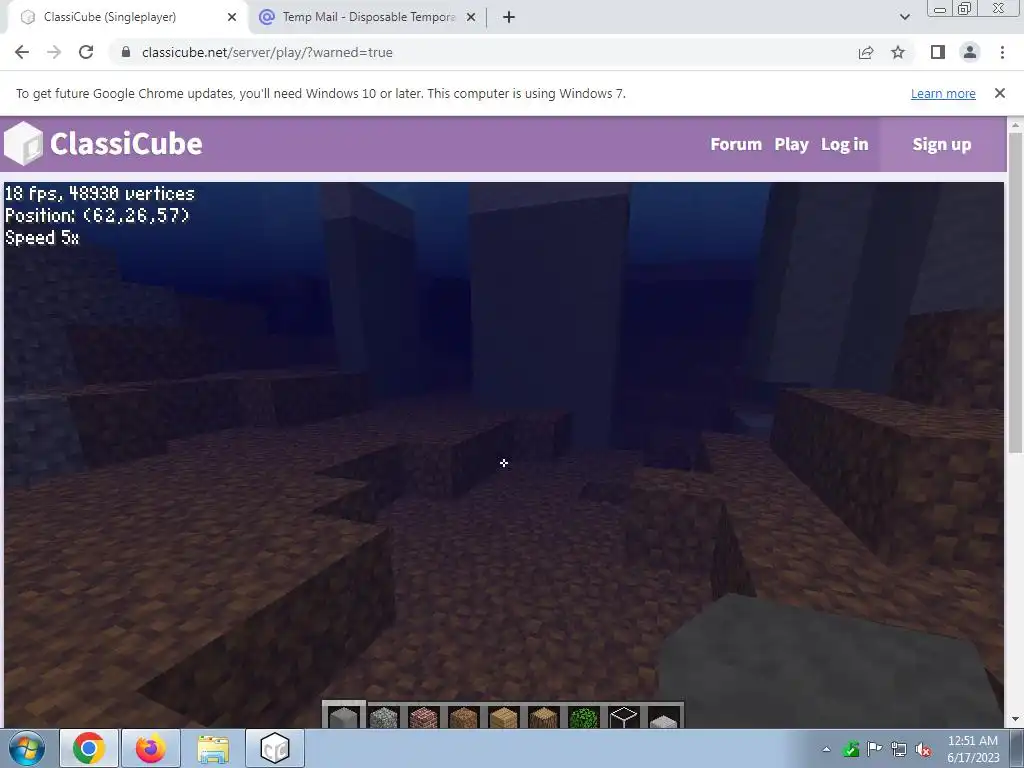
Task: Click the page vertical scrollbar thumb
Action: point(1016,293)
